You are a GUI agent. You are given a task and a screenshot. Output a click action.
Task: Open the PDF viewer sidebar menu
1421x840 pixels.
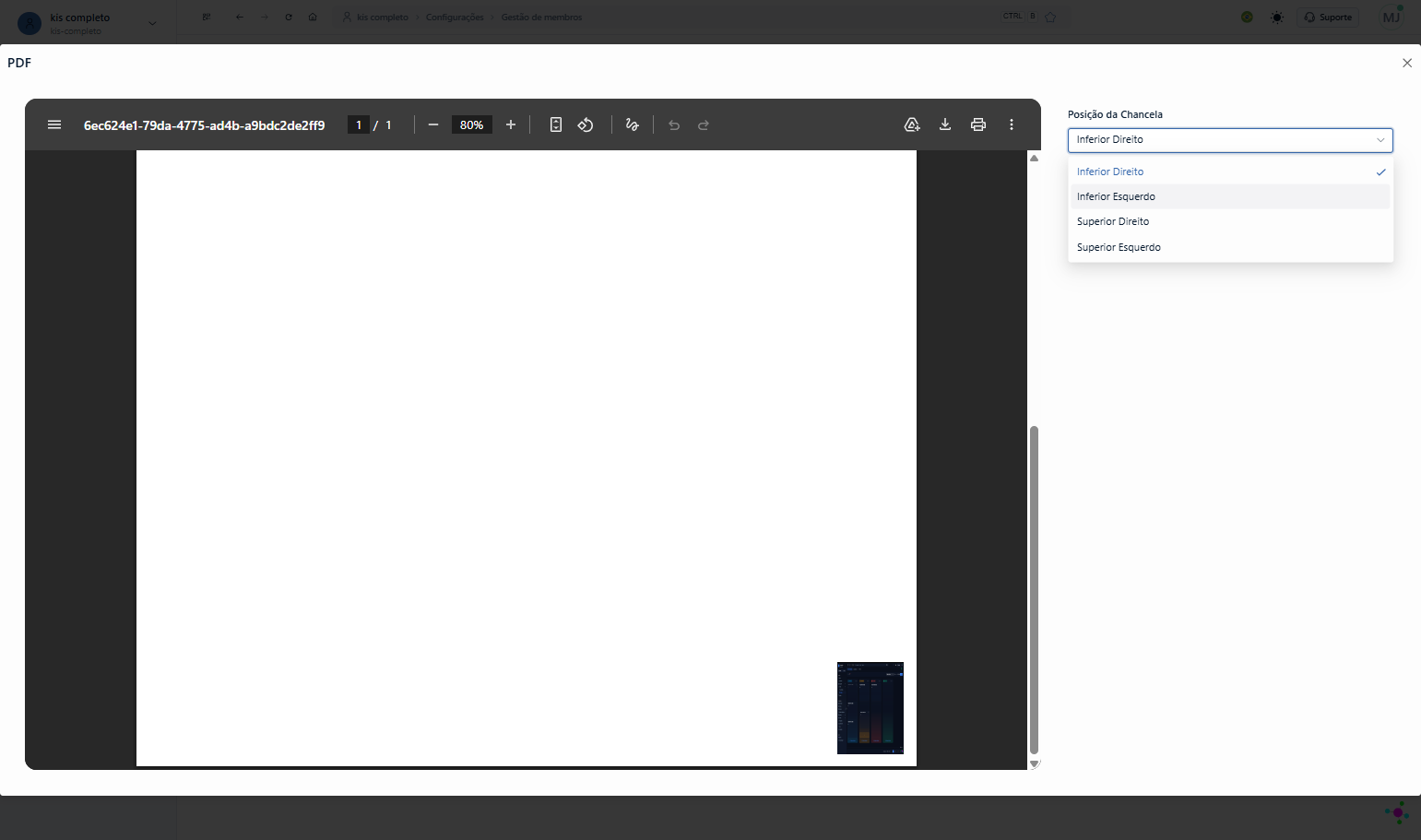(54, 124)
